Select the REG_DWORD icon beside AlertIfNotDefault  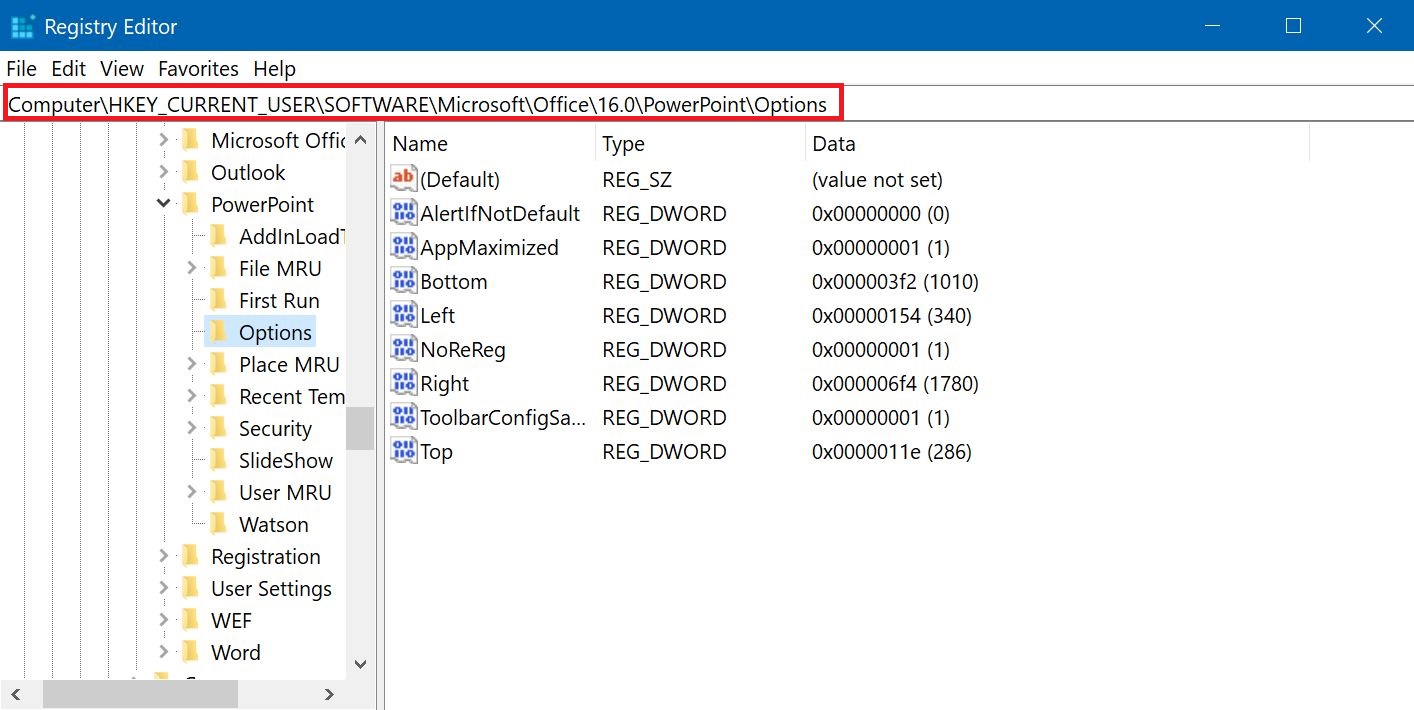pos(403,213)
